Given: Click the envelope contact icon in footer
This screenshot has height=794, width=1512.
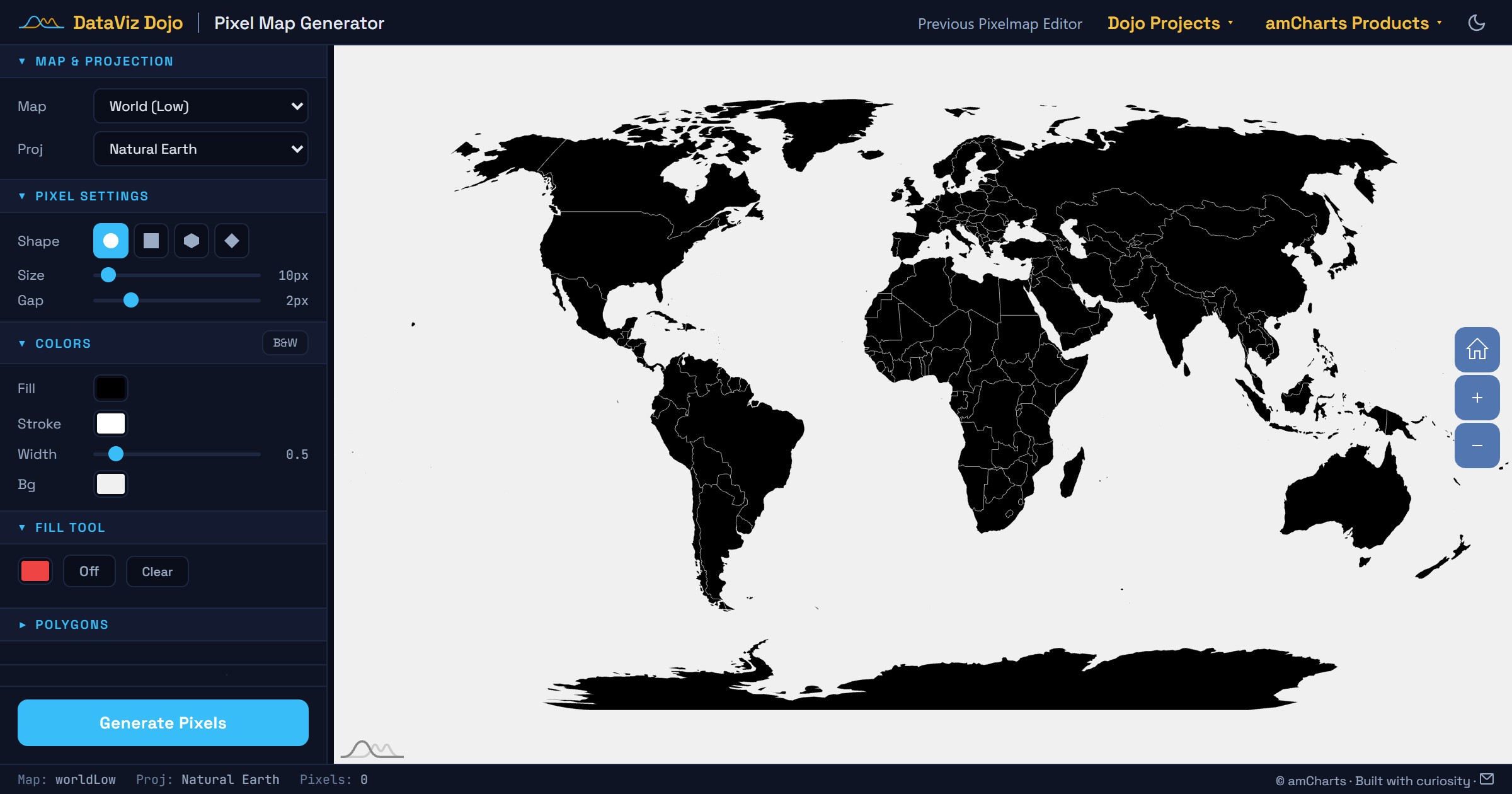Looking at the screenshot, I should point(1487,780).
